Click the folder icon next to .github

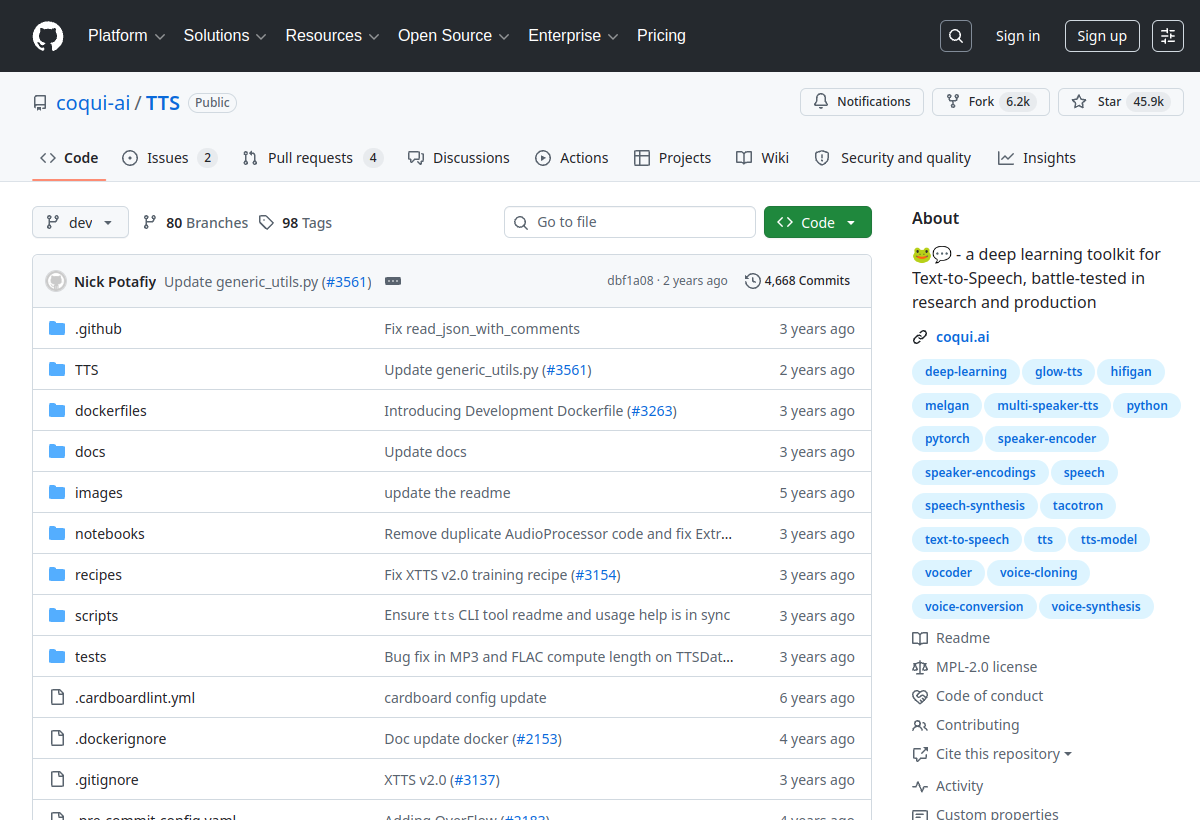pos(57,329)
